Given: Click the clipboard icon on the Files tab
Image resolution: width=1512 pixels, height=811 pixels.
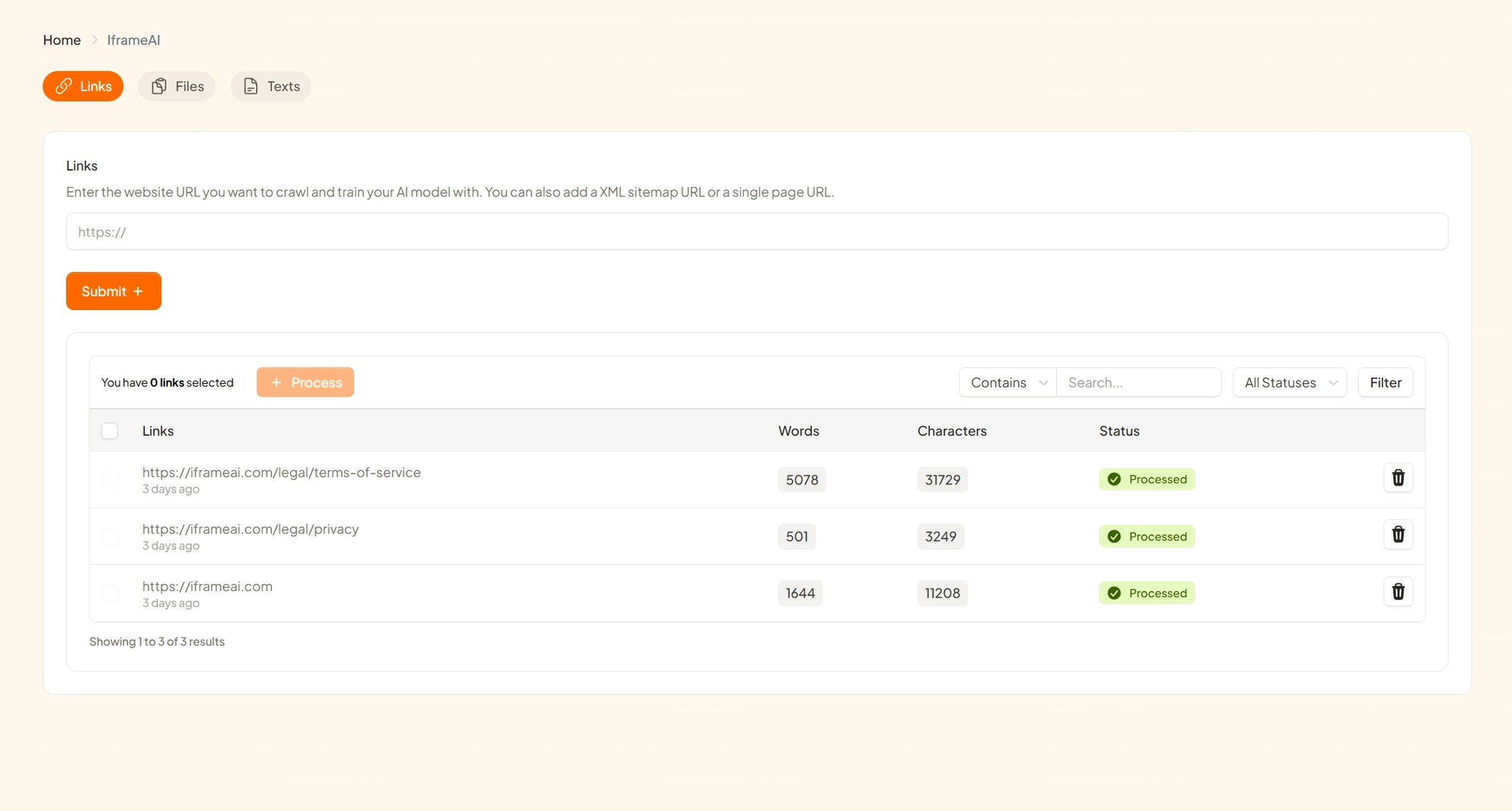Looking at the screenshot, I should [159, 86].
